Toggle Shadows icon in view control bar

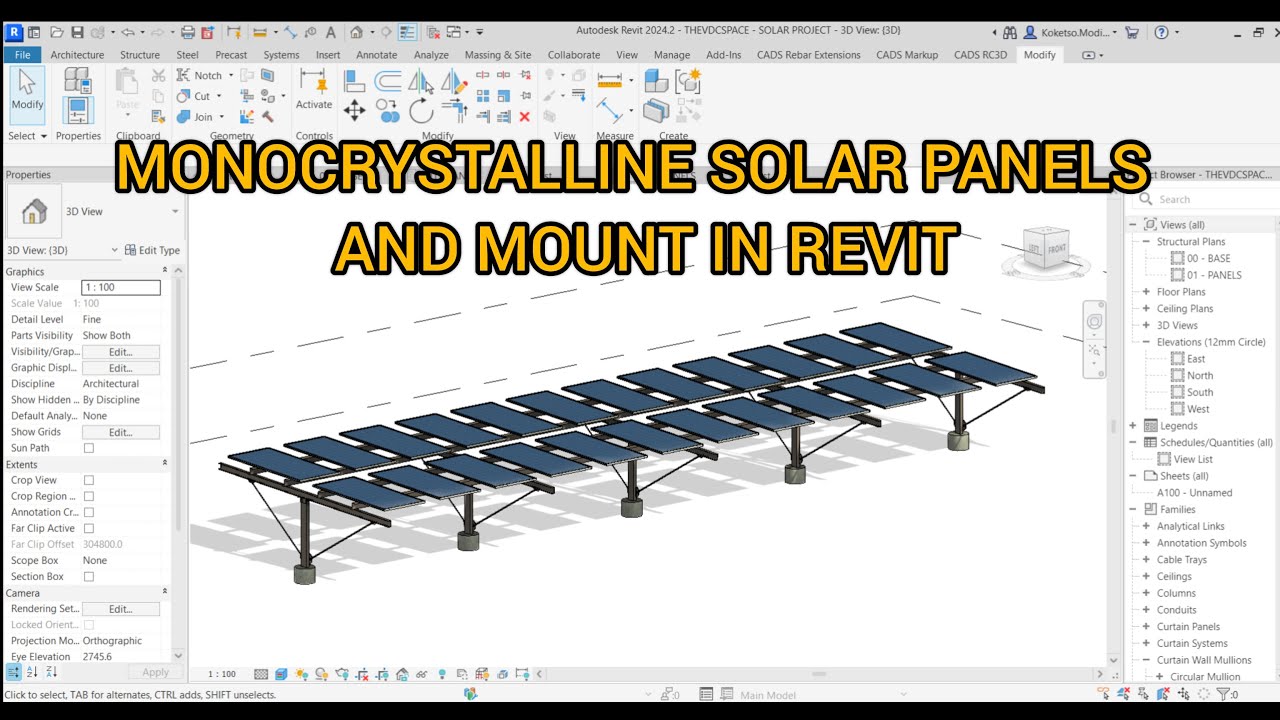(x=321, y=674)
